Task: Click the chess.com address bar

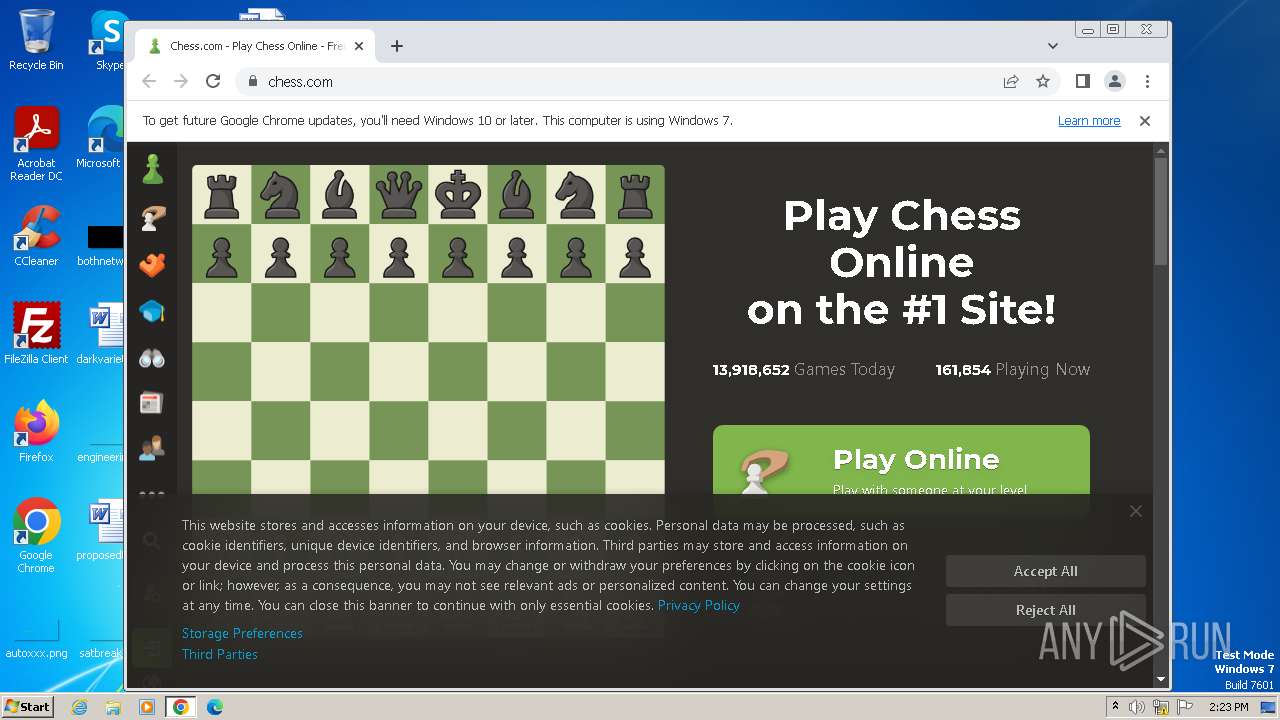Action: pyautogui.click(x=620, y=81)
